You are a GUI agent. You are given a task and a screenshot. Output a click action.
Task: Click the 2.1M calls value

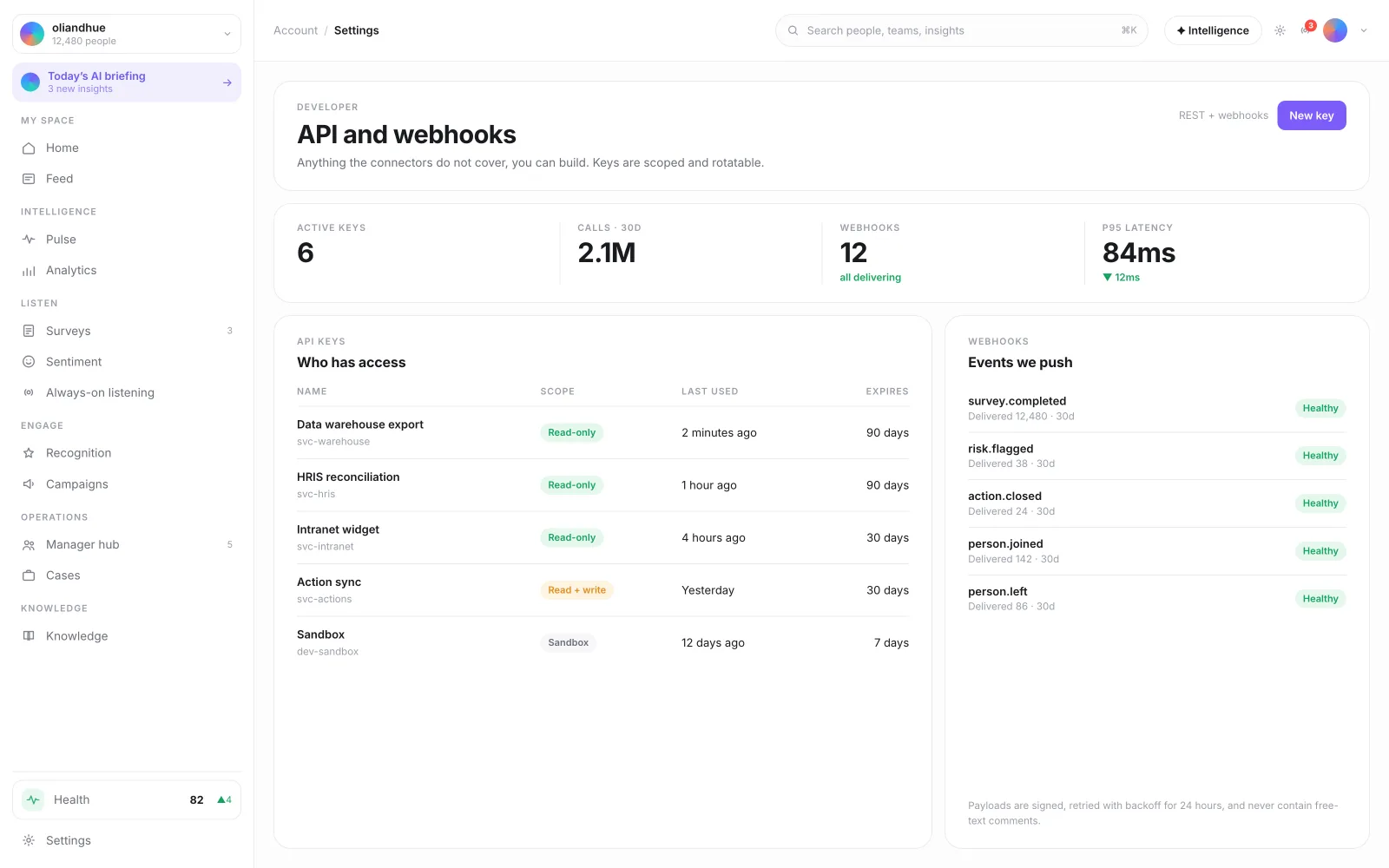coord(606,253)
